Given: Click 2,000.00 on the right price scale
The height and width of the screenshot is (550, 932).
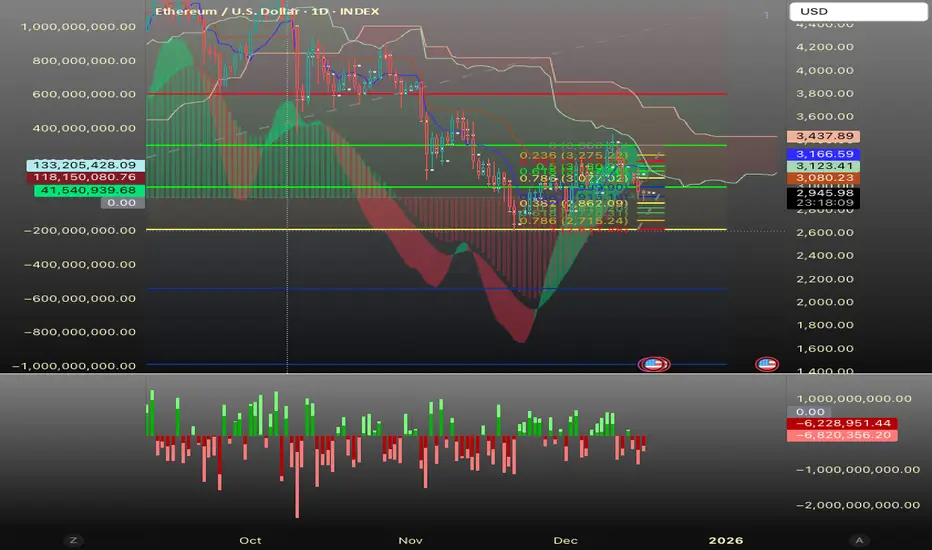Looking at the screenshot, I should tap(825, 302).
